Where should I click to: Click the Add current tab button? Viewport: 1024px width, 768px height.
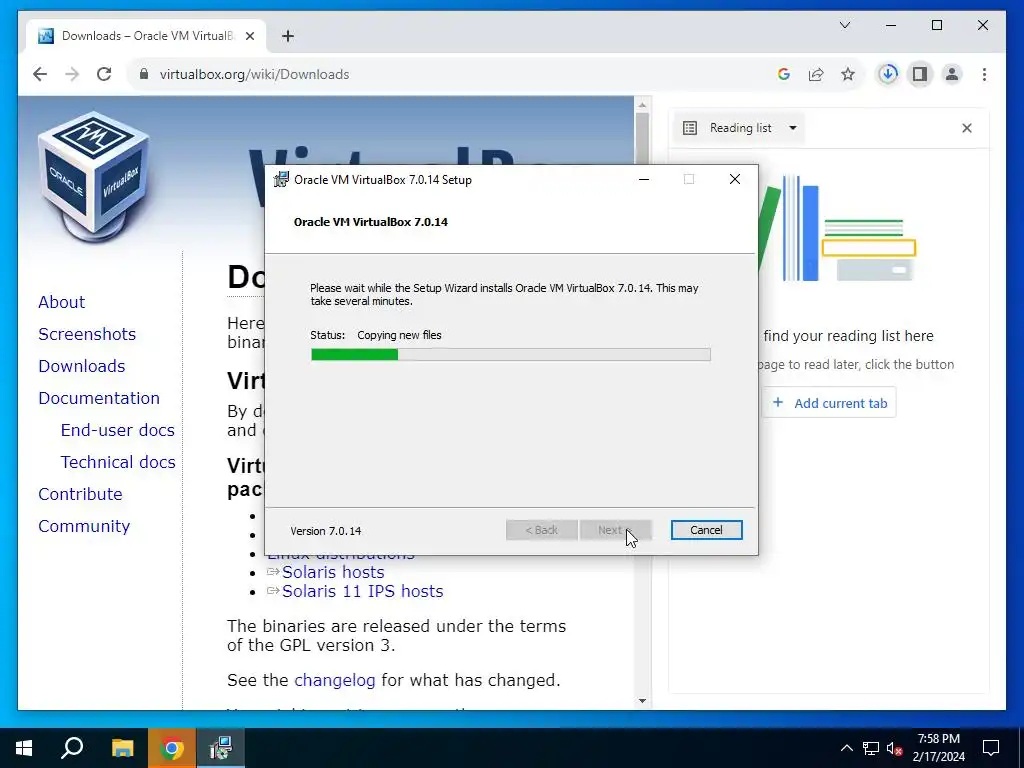[x=829, y=403]
